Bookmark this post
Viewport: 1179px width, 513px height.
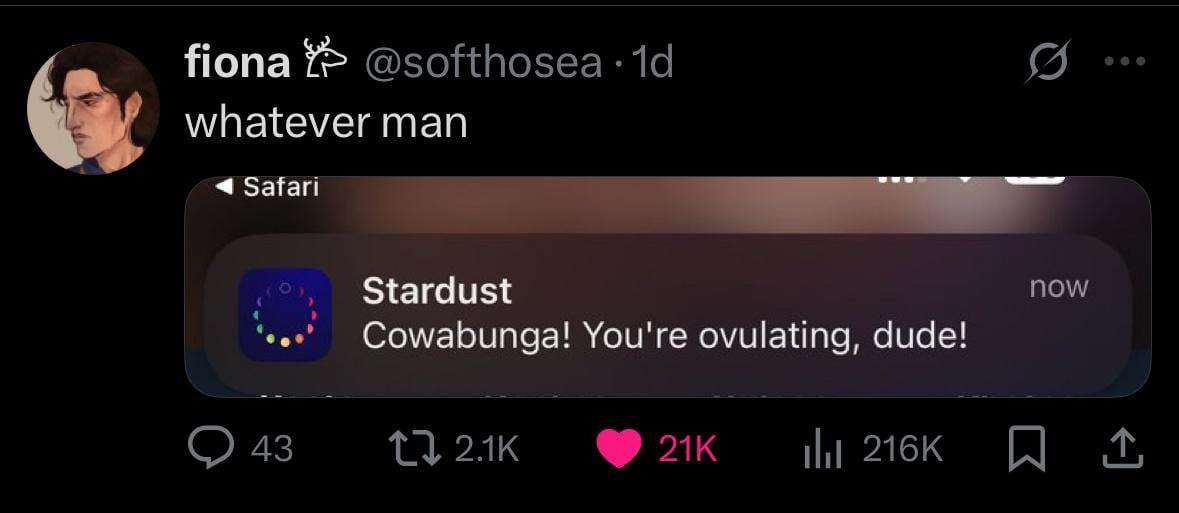pos(1024,448)
